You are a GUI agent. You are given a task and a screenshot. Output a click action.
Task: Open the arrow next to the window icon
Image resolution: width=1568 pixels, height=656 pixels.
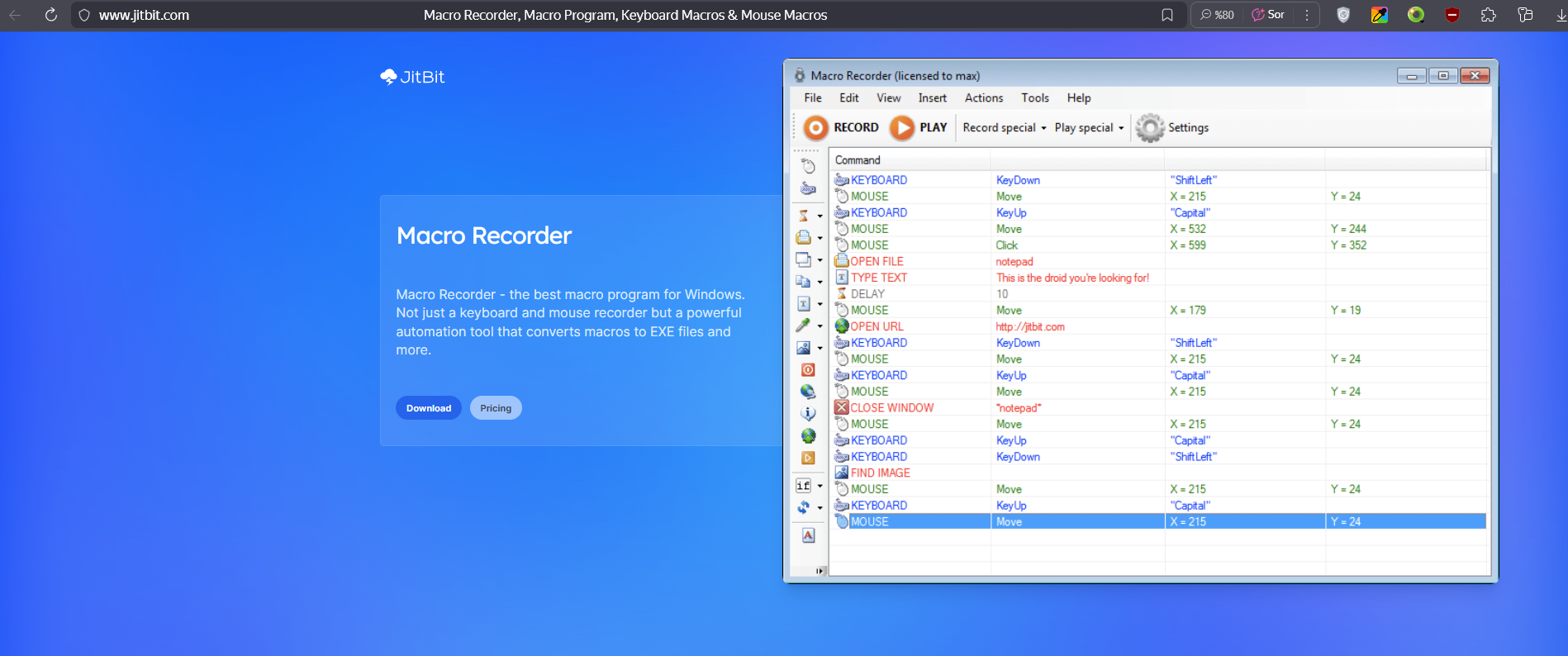click(x=820, y=260)
